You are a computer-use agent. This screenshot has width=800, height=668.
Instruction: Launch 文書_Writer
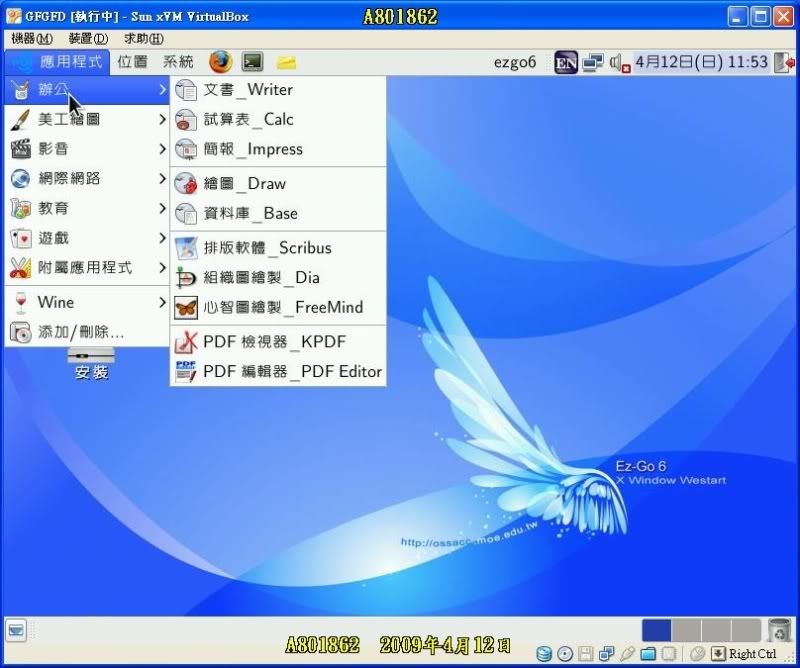coord(278,90)
